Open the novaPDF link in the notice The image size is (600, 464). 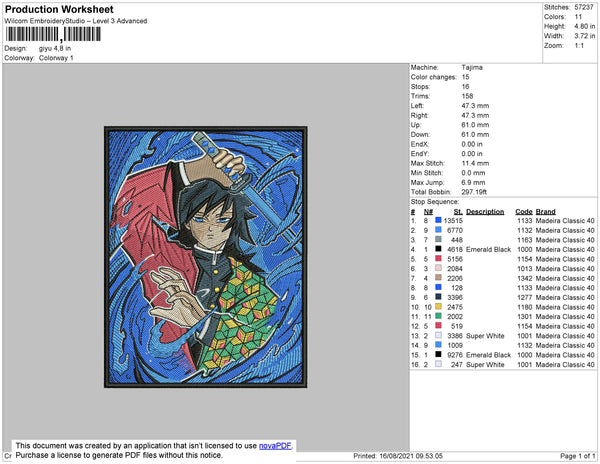275,446
